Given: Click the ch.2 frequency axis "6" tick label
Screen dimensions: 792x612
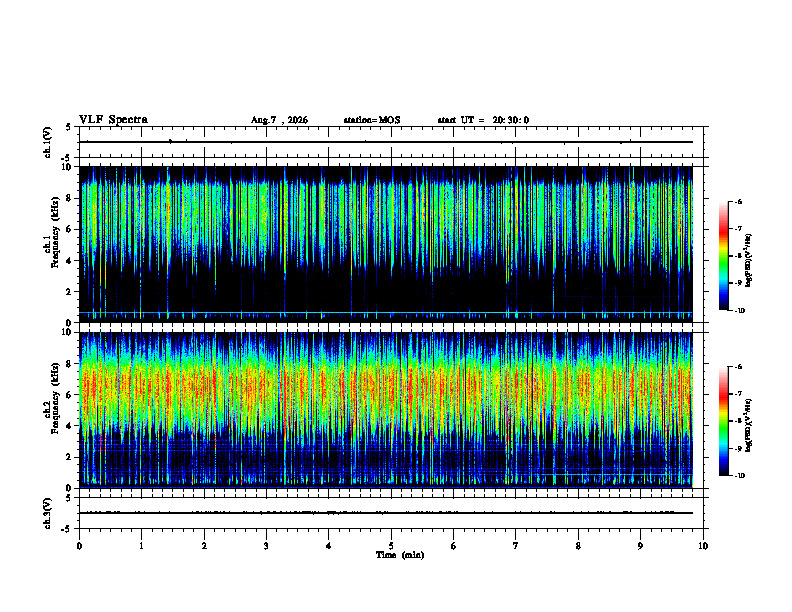Looking at the screenshot, I should 70,395.
